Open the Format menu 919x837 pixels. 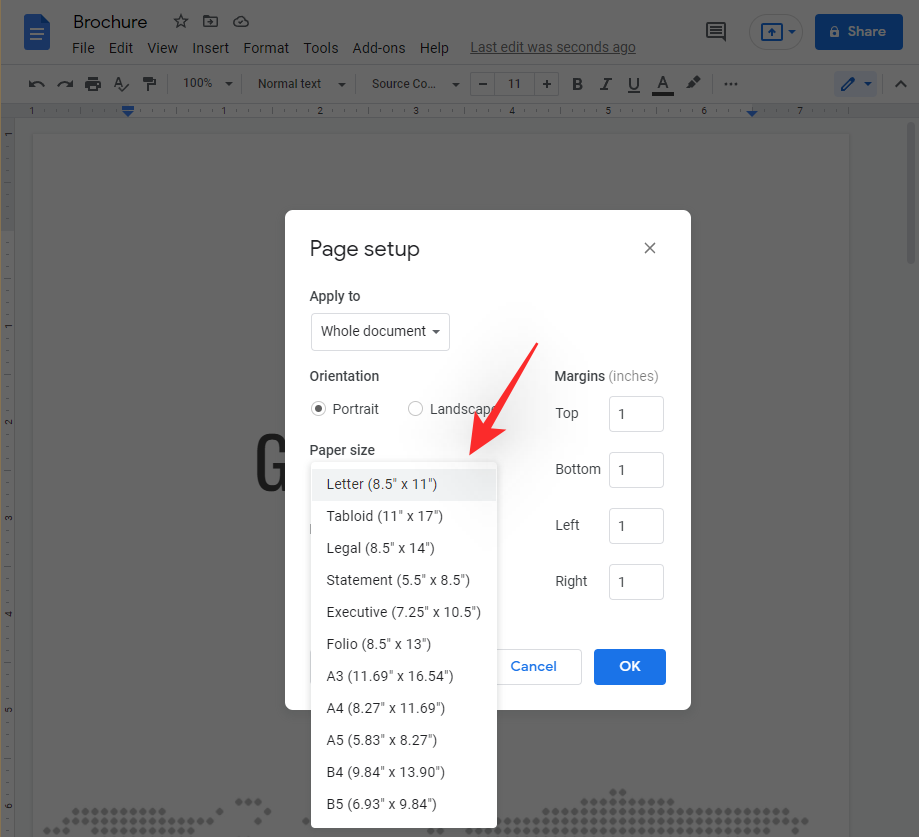(266, 48)
